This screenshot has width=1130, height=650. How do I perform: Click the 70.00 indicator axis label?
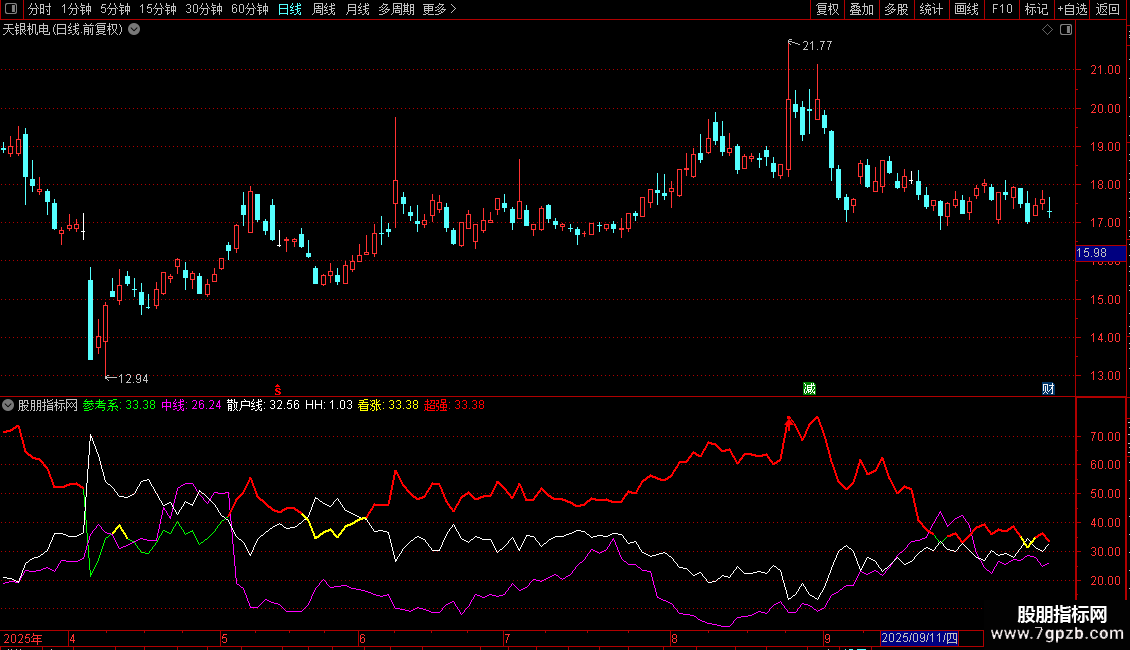pos(1105,437)
